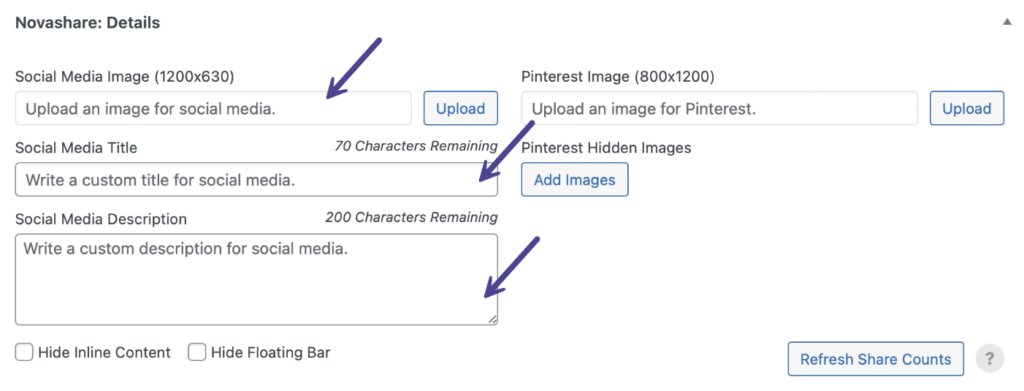Click the Pinterest Image (800x1200) label
The width and height of the screenshot is (1024, 391).
point(618,76)
